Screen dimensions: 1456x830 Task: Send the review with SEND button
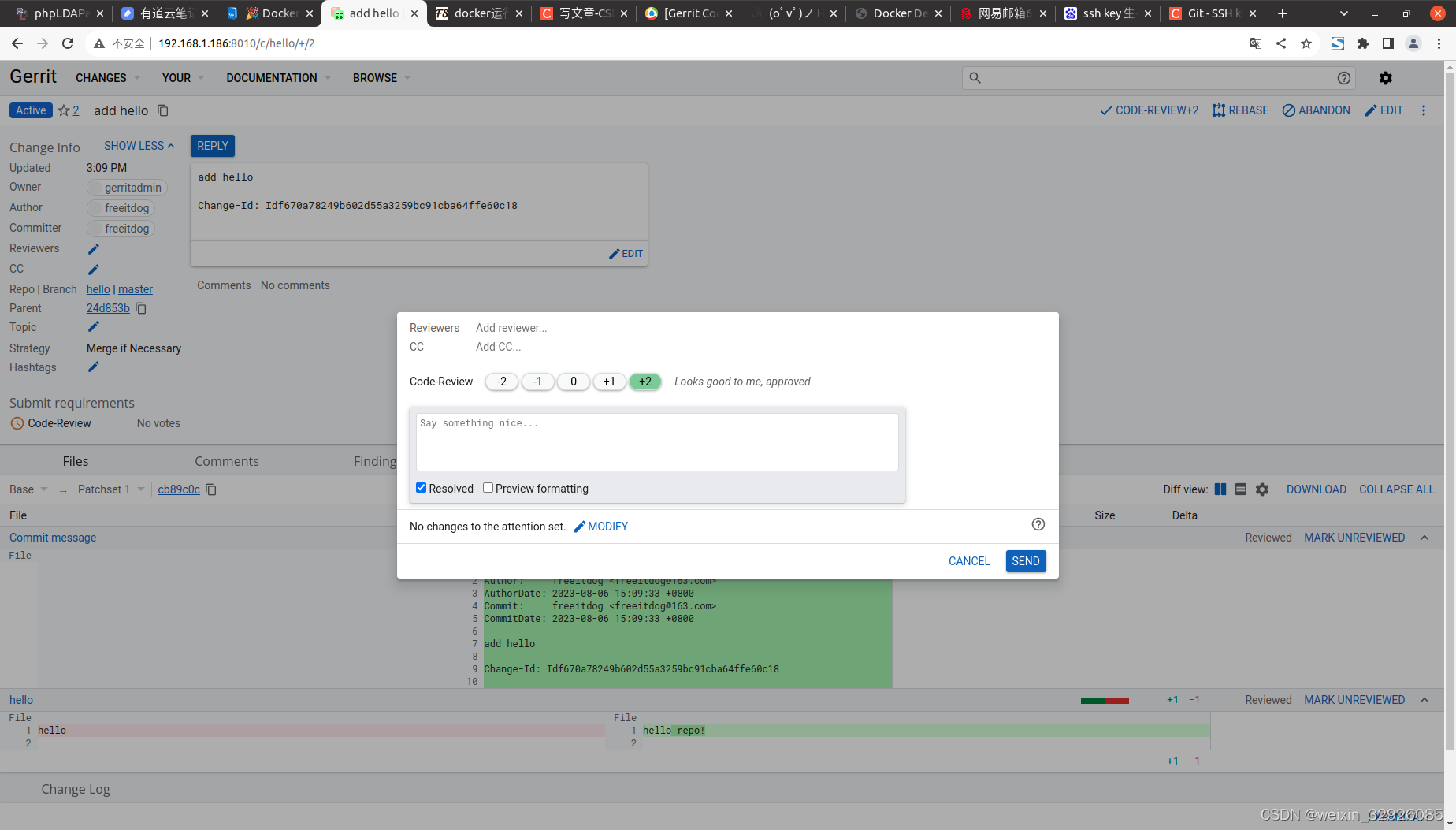point(1025,560)
